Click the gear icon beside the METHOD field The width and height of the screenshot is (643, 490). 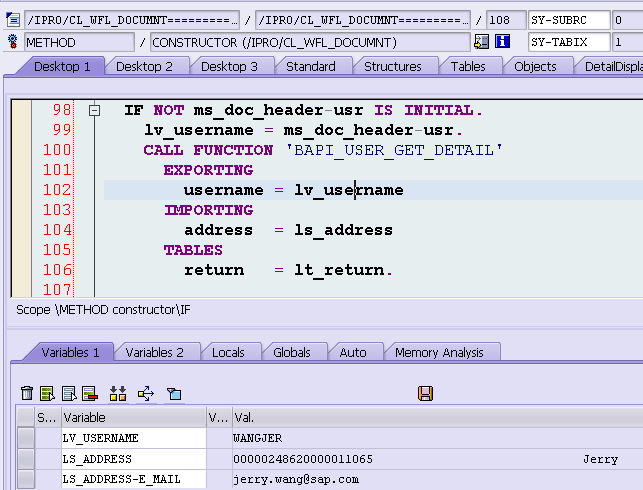[x=13, y=41]
